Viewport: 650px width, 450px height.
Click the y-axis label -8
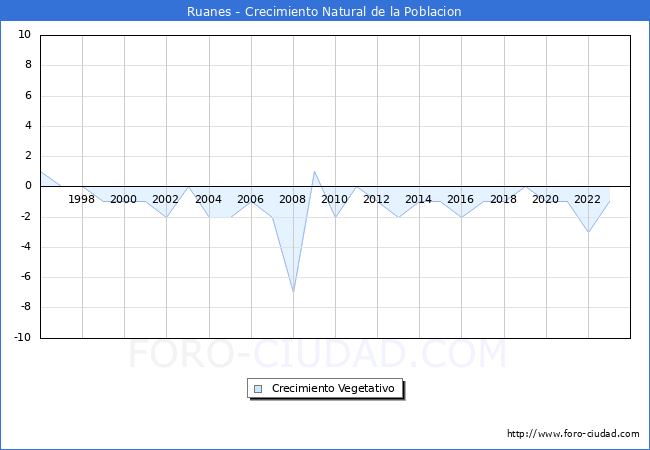coord(26,307)
